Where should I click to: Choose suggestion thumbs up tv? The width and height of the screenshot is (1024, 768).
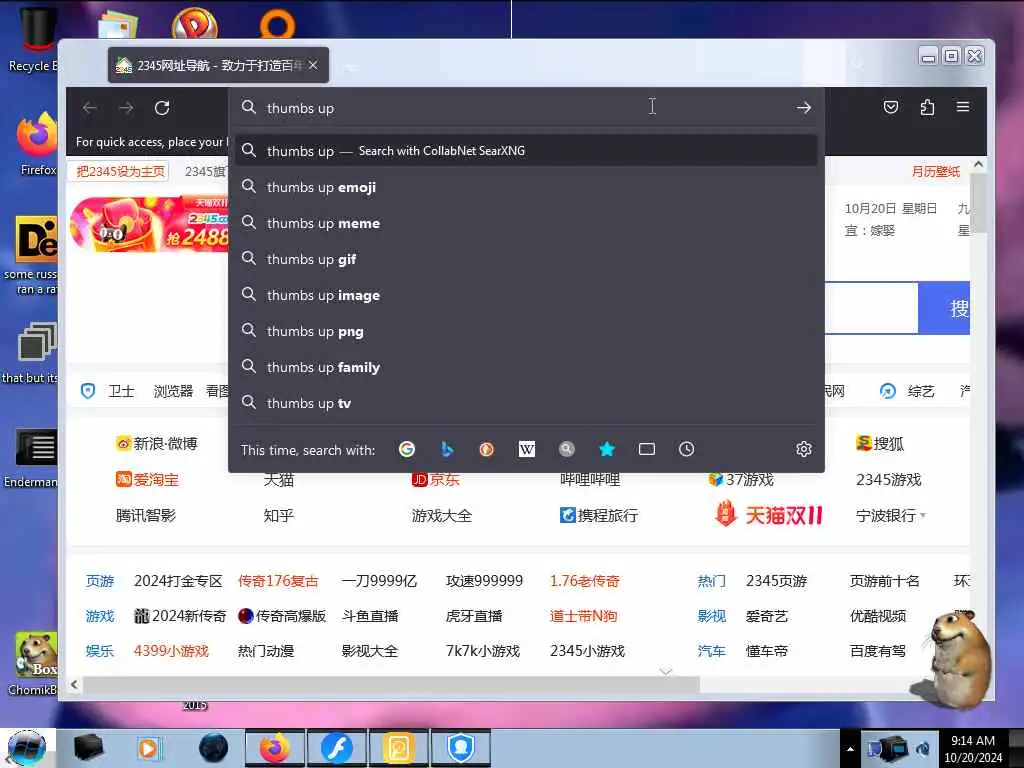coord(526,403)
